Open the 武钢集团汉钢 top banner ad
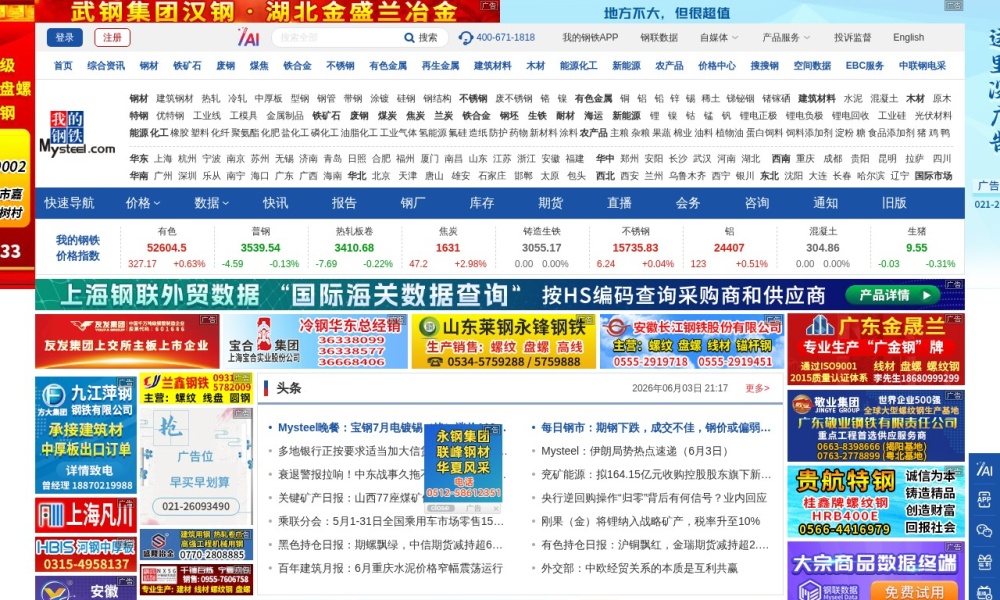This screenshot has height=600, width=1000. point(267,11)
